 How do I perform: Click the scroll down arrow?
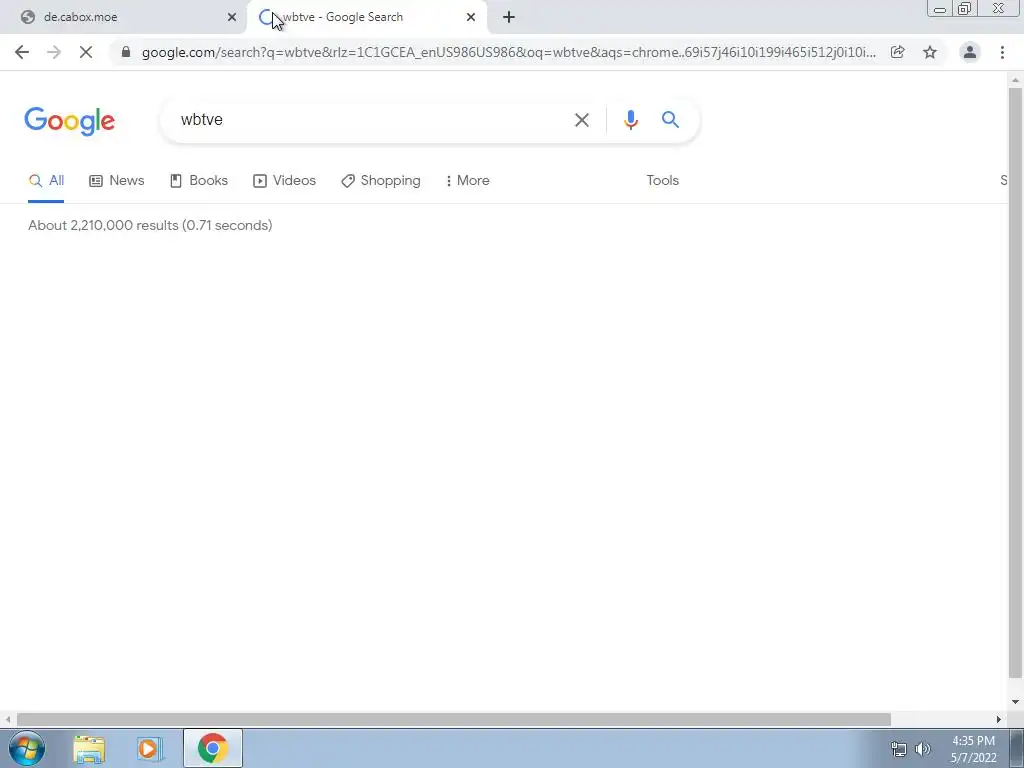tap(1015, 702)
